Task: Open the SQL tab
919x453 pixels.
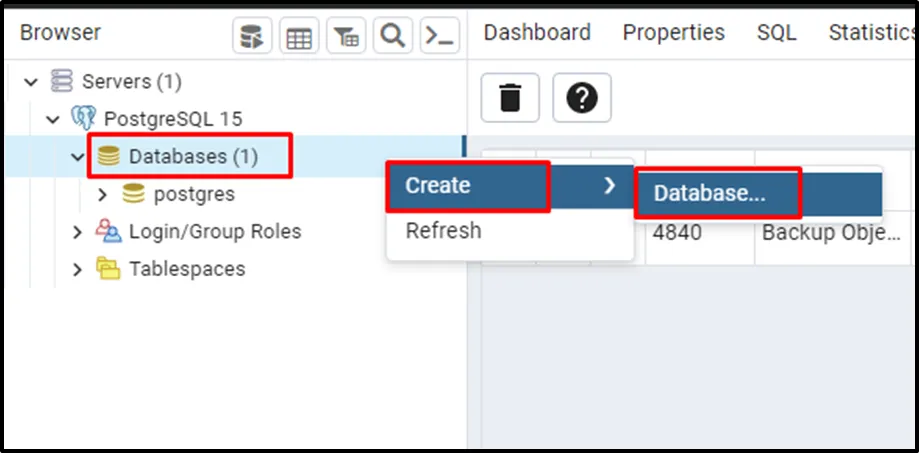Action: (776, 32)
